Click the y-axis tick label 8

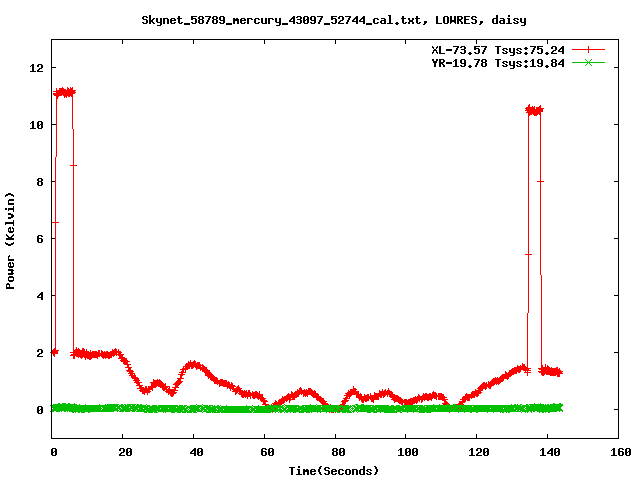click(x=40, y=182)
